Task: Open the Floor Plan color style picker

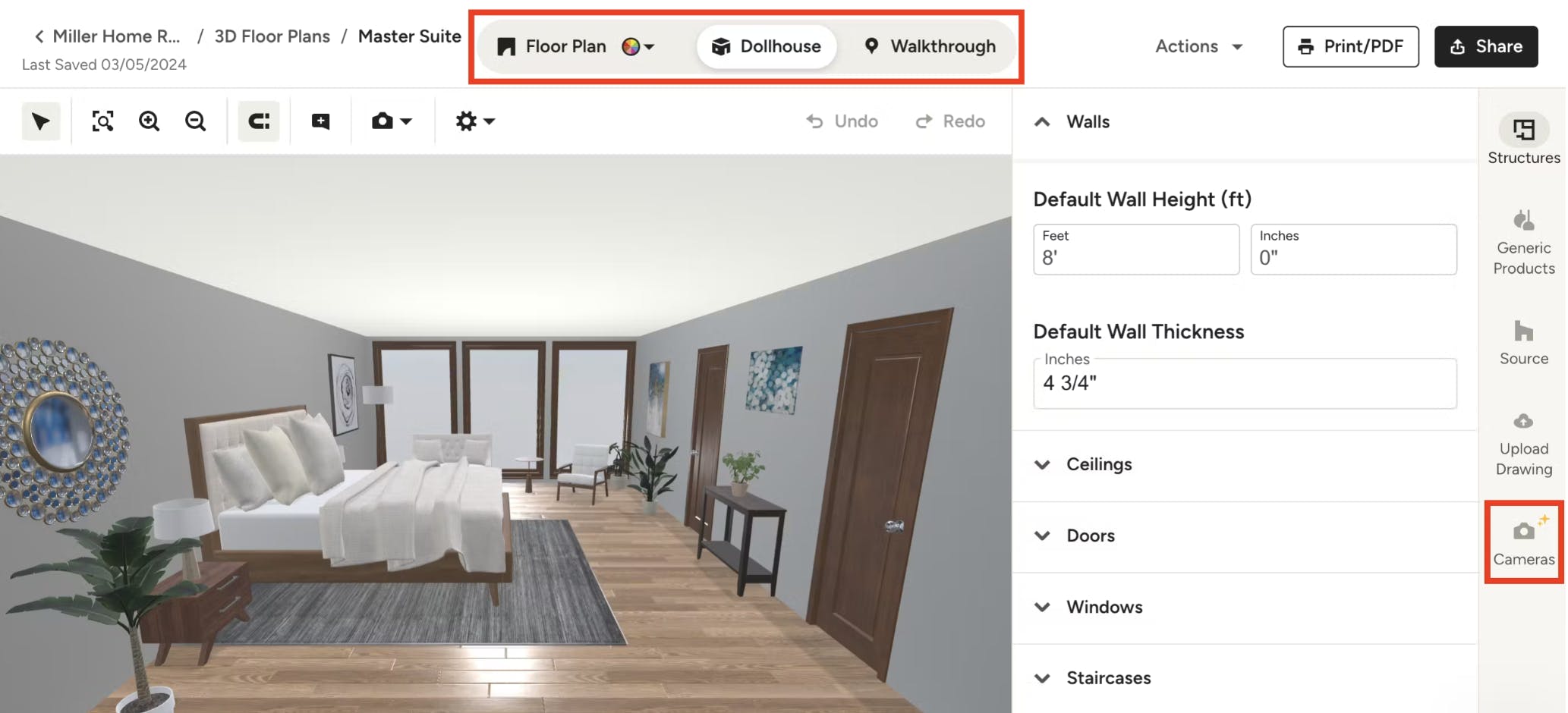Action: (x=638, y=46)
